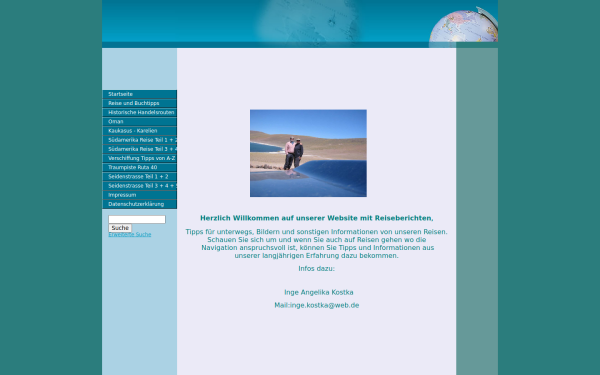The height and width of the screenshot is (375, 600).
Task: Select Traumpiste Ruta 40 entry
Action: [139, 168]
